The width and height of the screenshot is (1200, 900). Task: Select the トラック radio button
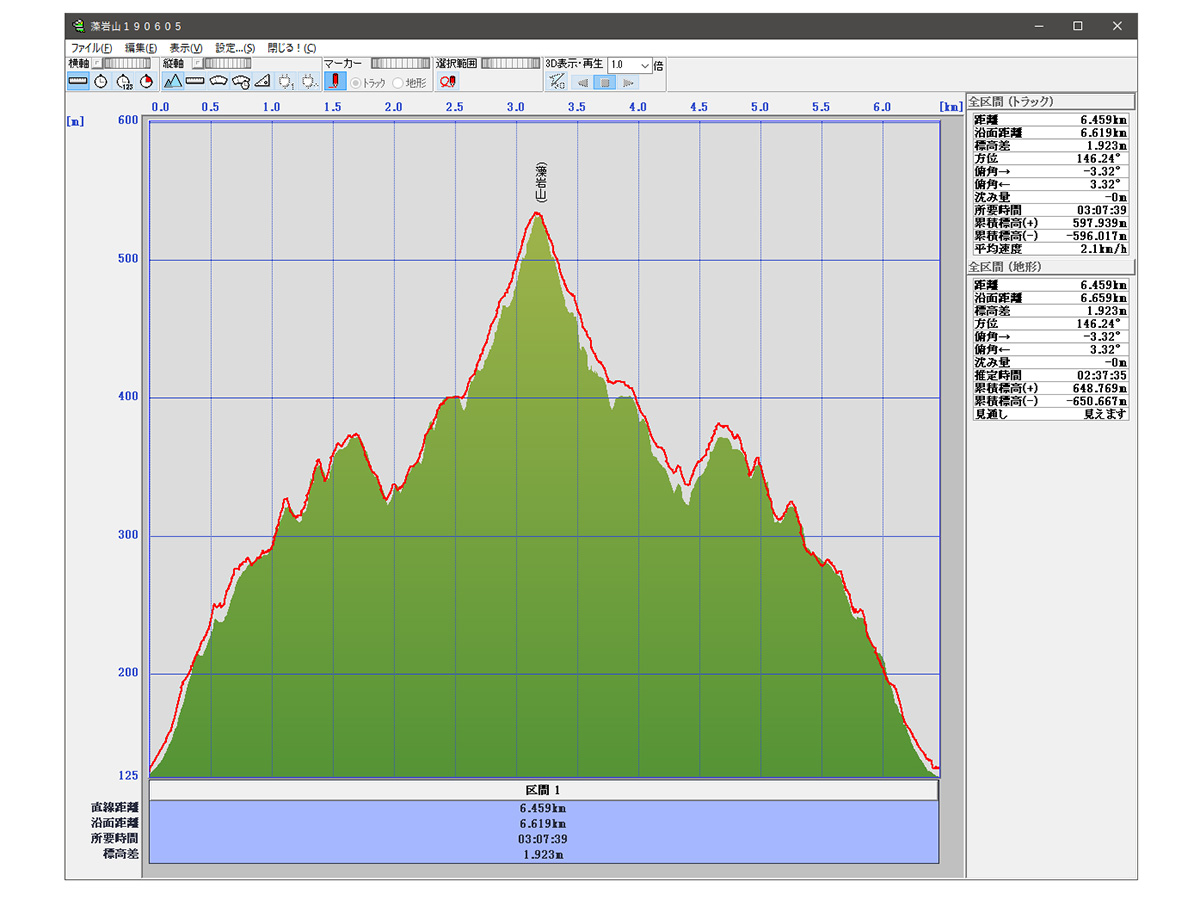click(355, 83)
